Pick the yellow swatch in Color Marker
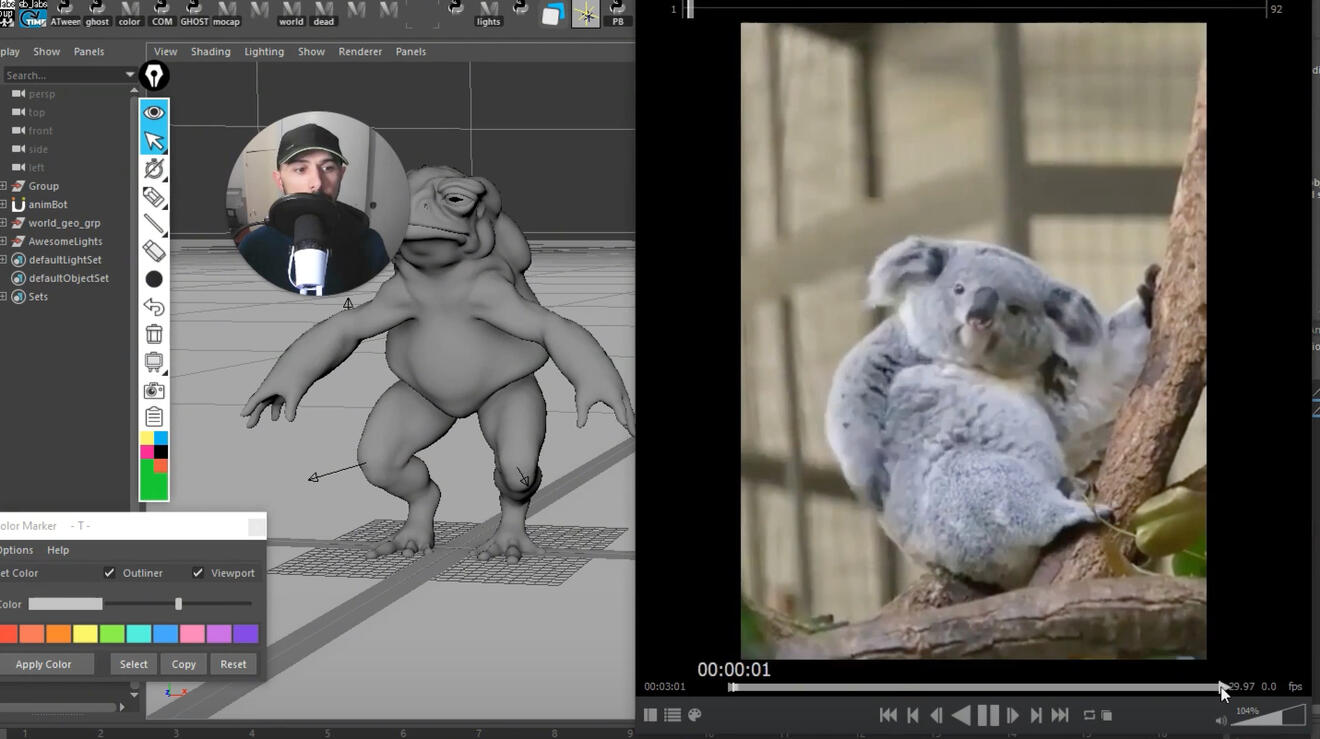The image size is (1320, 739). [x=85, y=634]
